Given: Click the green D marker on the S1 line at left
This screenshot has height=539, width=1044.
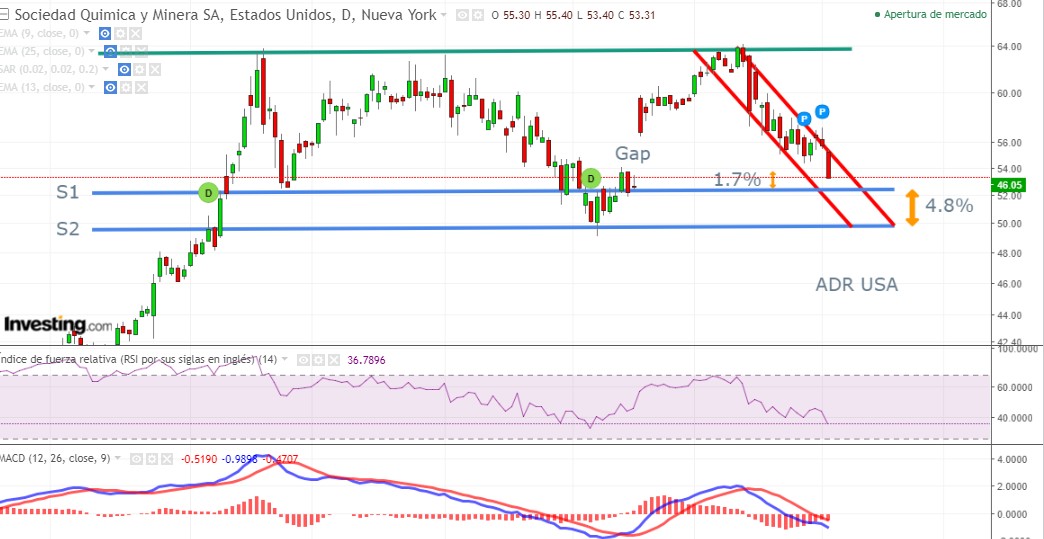Looking at the screenshot, I should click(x=208, y=193).
